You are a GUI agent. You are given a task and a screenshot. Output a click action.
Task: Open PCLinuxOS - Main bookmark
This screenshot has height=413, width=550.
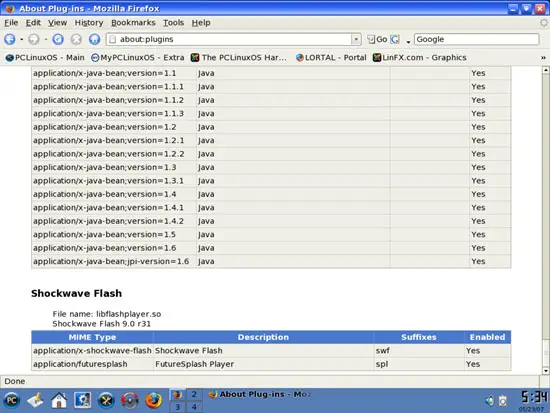click(x=45, y=58)
